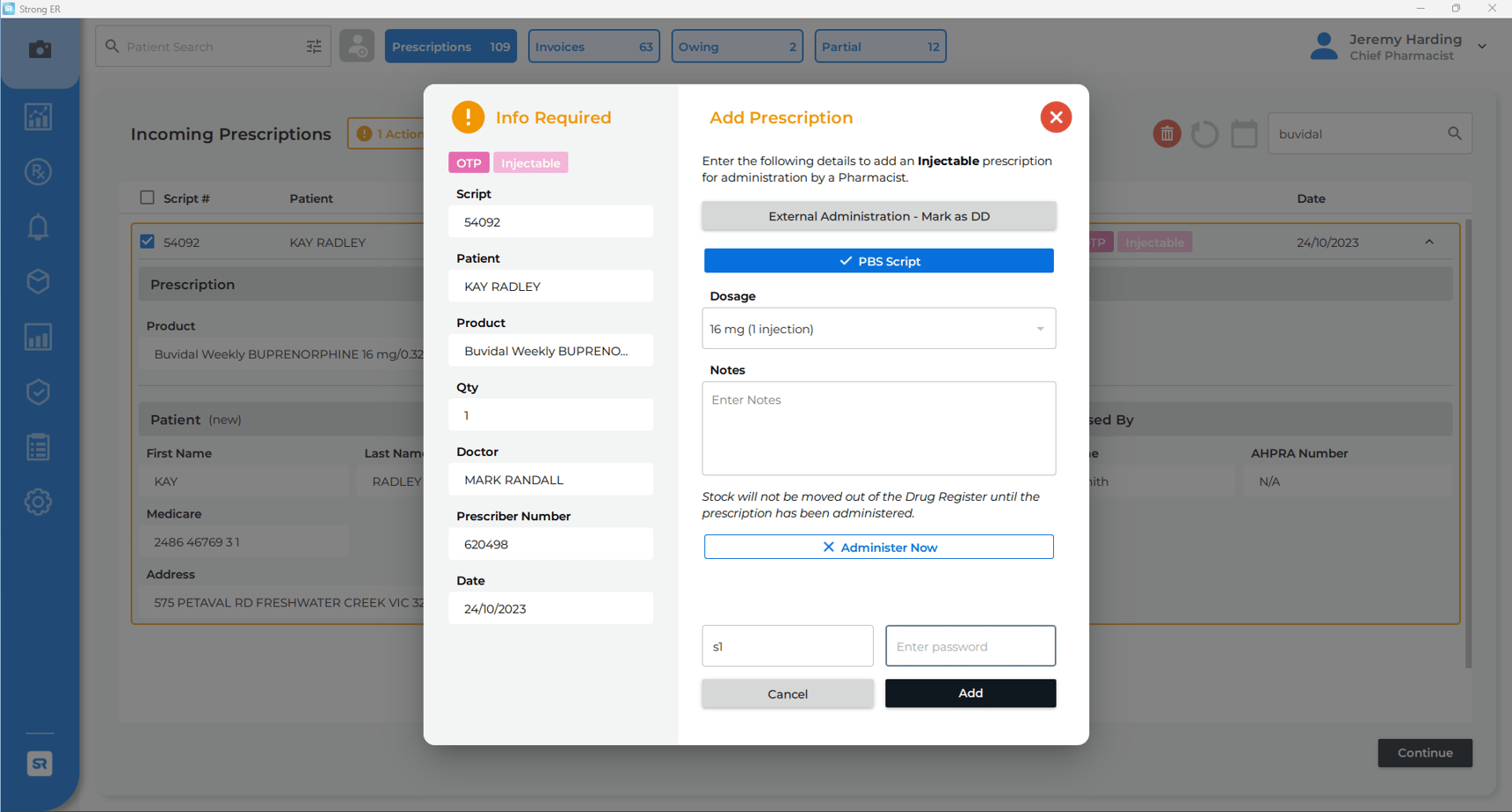Switch to the Owing 2 tab

(x=738, y=47)
